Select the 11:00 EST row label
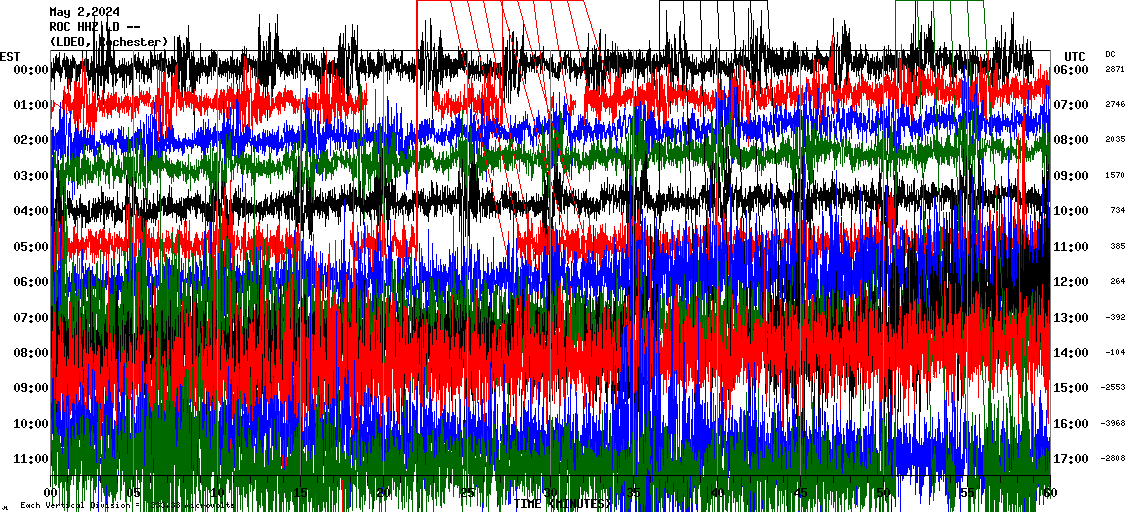This screenshot has width=1130, height=519. tap(32, 459)
